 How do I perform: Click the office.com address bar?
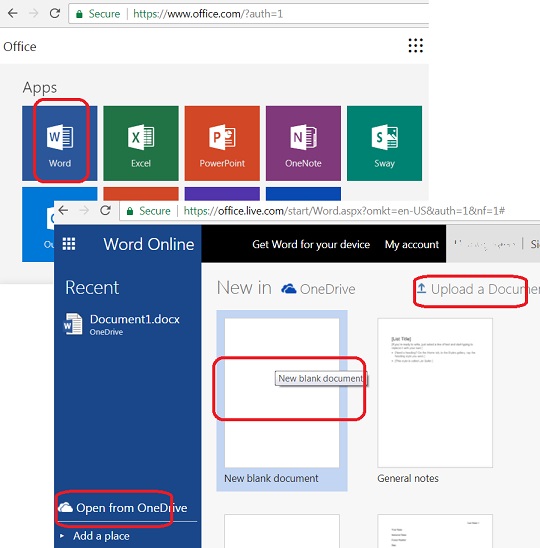coord(249,14)
